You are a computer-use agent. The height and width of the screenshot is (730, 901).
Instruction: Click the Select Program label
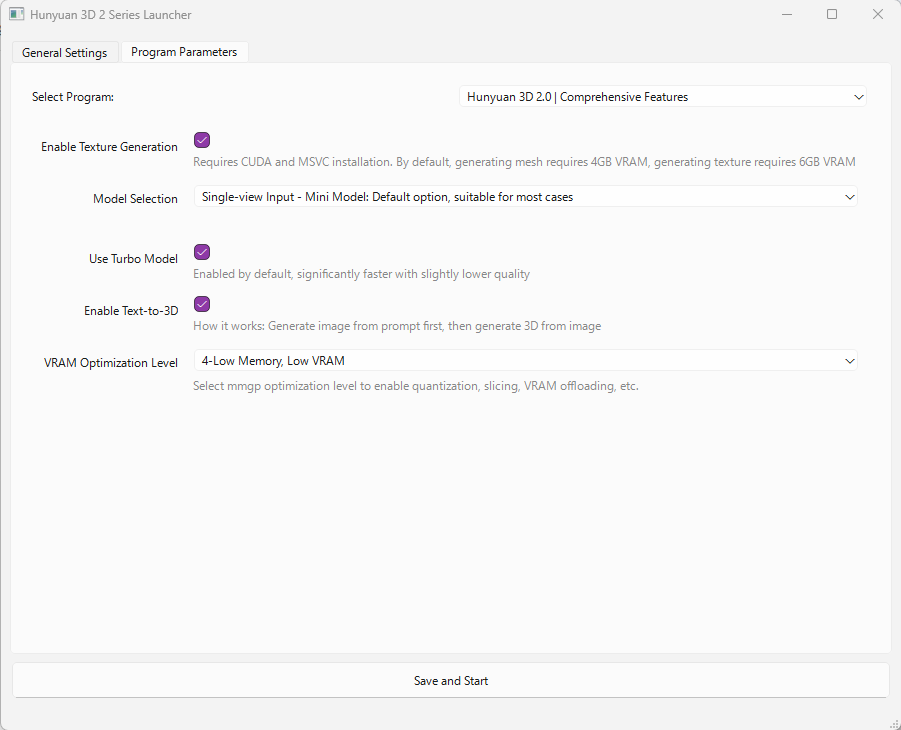pyautogui.click(x=73, y=97)
